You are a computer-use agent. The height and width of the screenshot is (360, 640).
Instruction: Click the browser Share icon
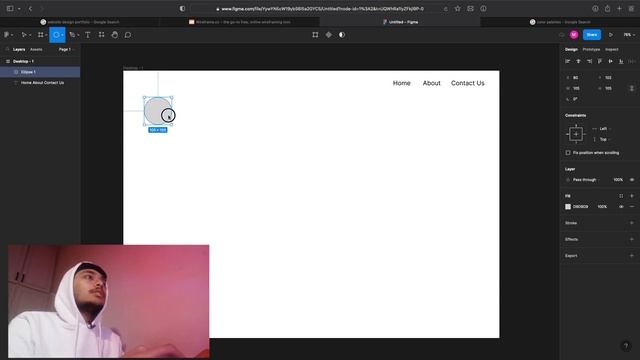point(607,9)
